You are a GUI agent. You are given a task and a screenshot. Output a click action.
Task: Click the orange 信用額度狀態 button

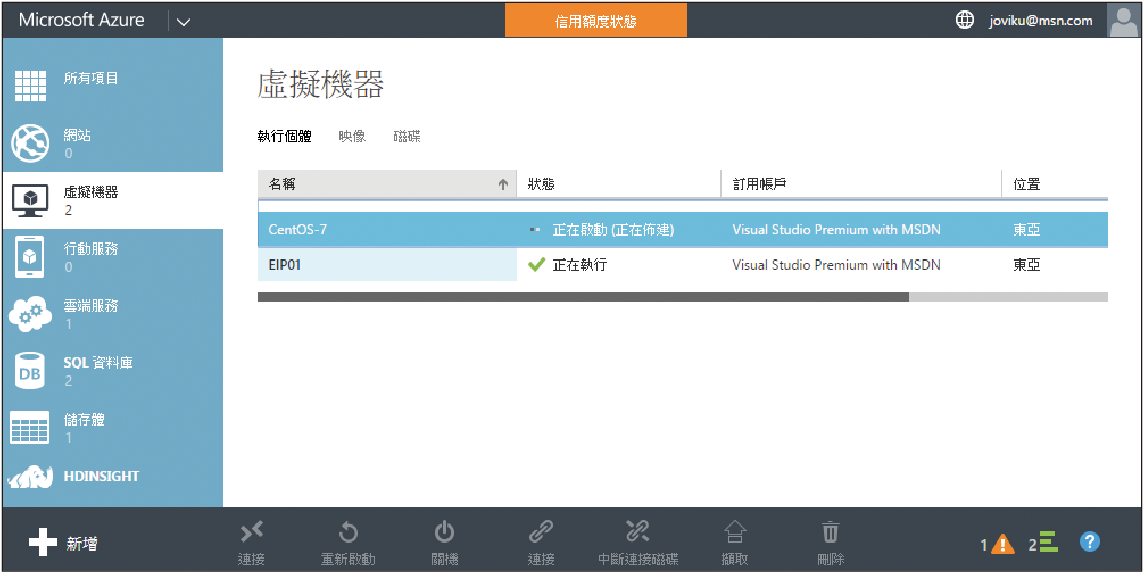tap(596, 20)
